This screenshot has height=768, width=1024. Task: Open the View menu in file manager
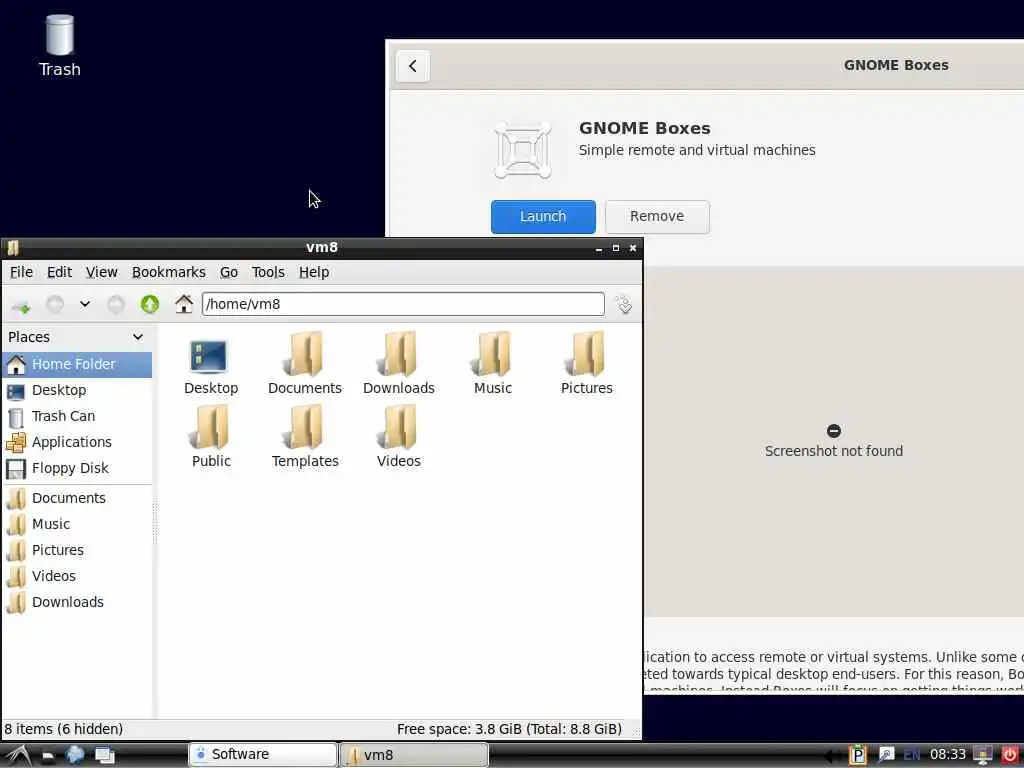click(101, 272)
